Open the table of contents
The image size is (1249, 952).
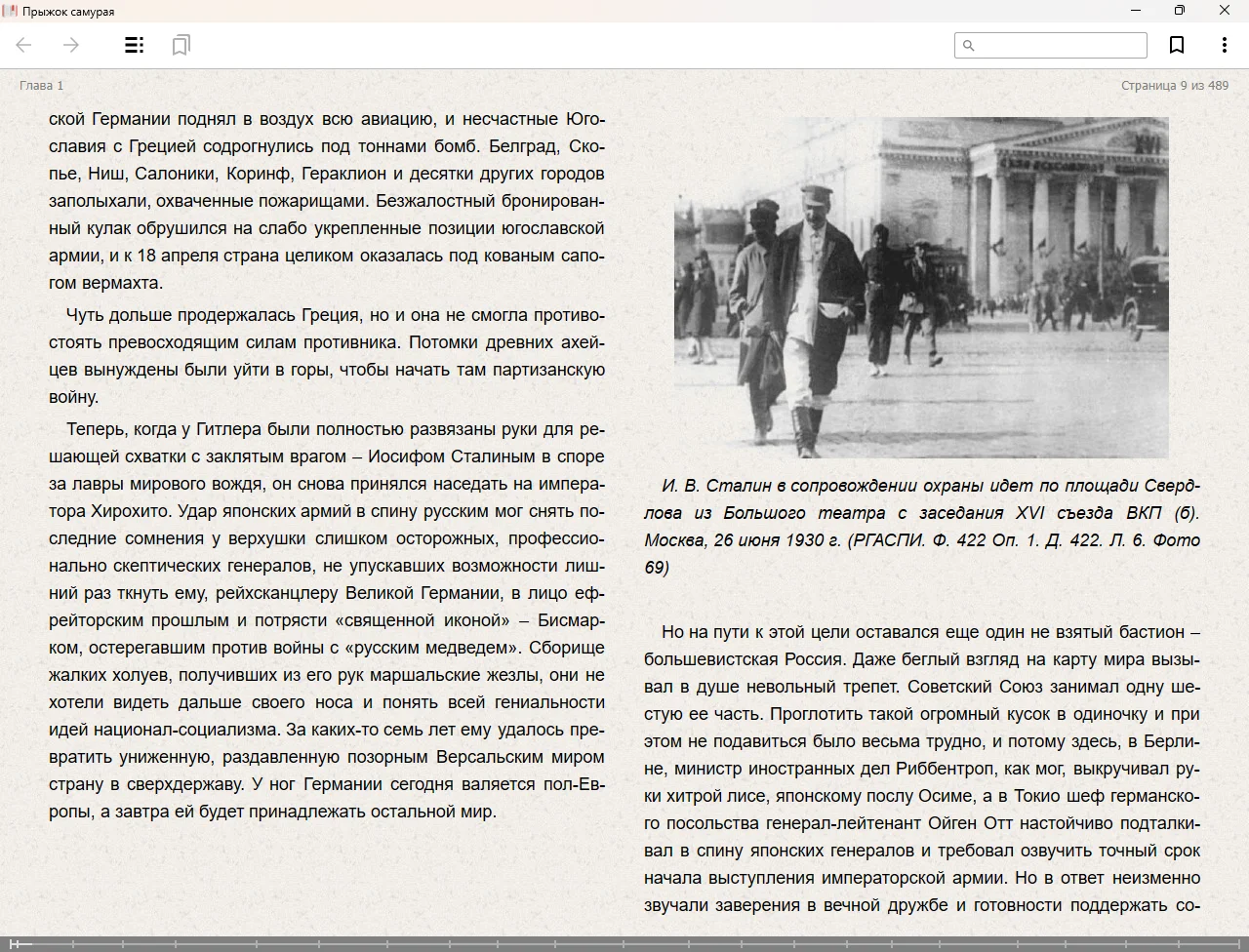tap(135, 45)
